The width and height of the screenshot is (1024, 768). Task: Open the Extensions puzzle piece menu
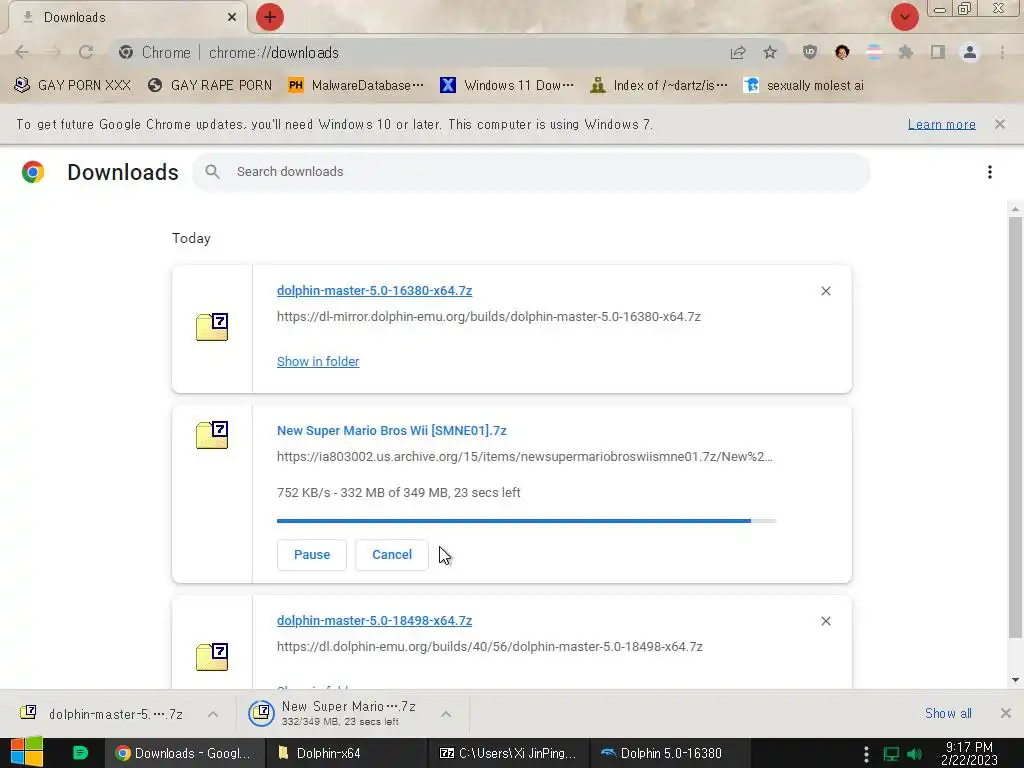click(906, 52)
